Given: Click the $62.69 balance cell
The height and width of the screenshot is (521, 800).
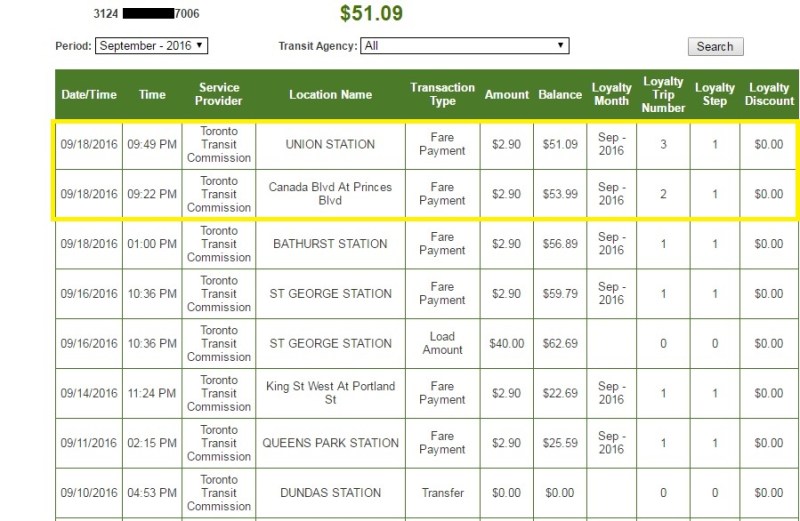Looking at the screenshot, I should [560, 344].
